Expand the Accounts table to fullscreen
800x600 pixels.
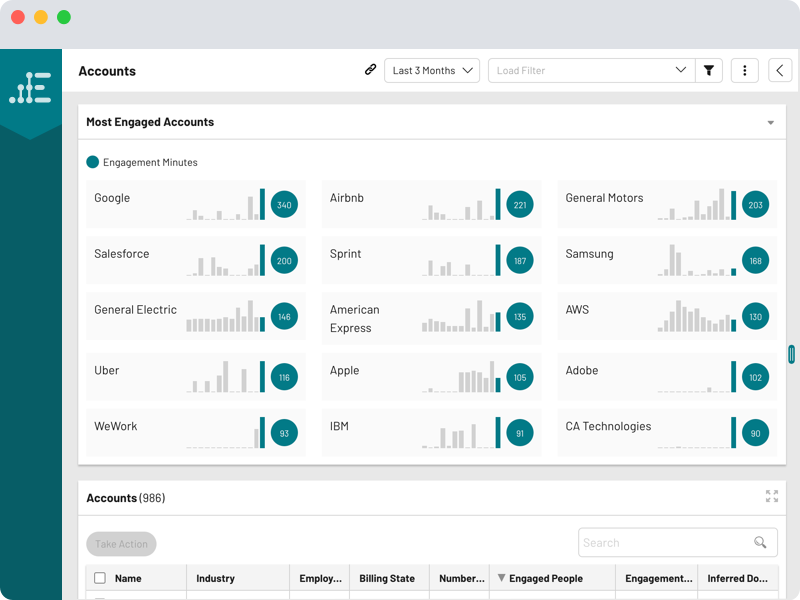[771, 496]
